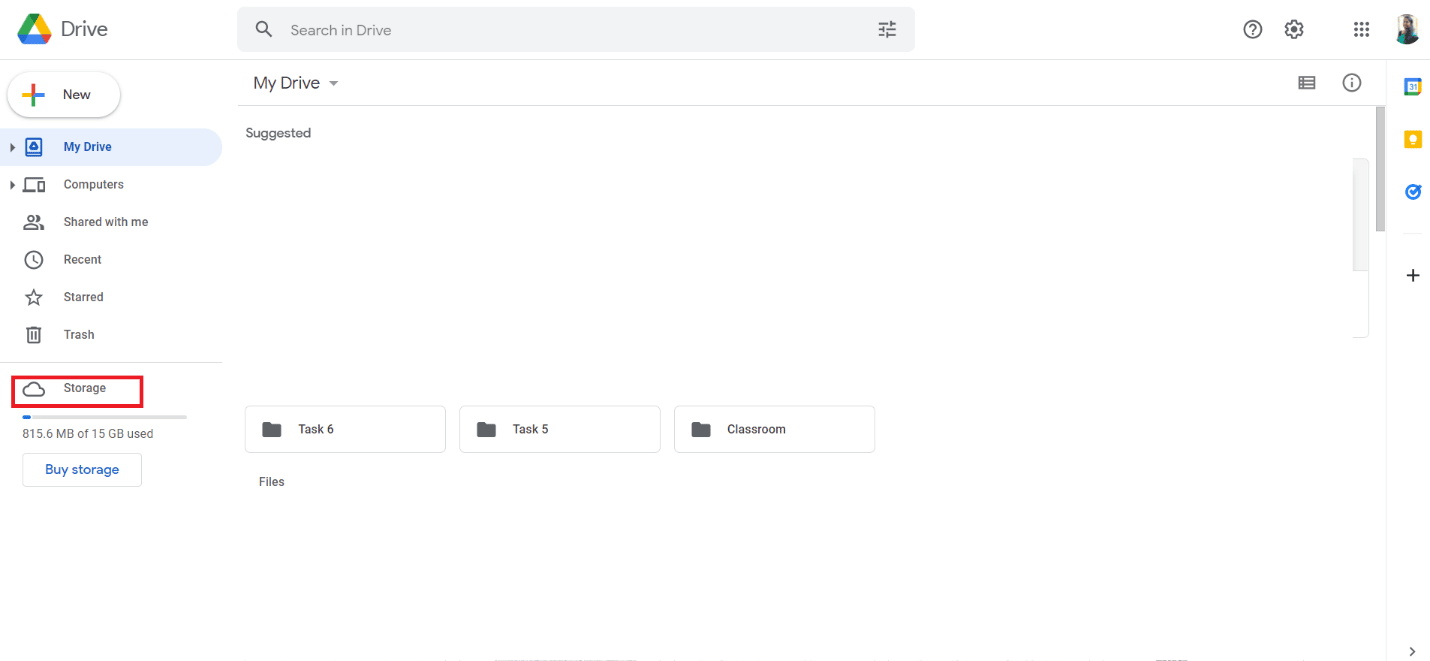This screenshot has width=1430, height=661.
Task: Click the Buy storage button
Action: coord(82,470)
